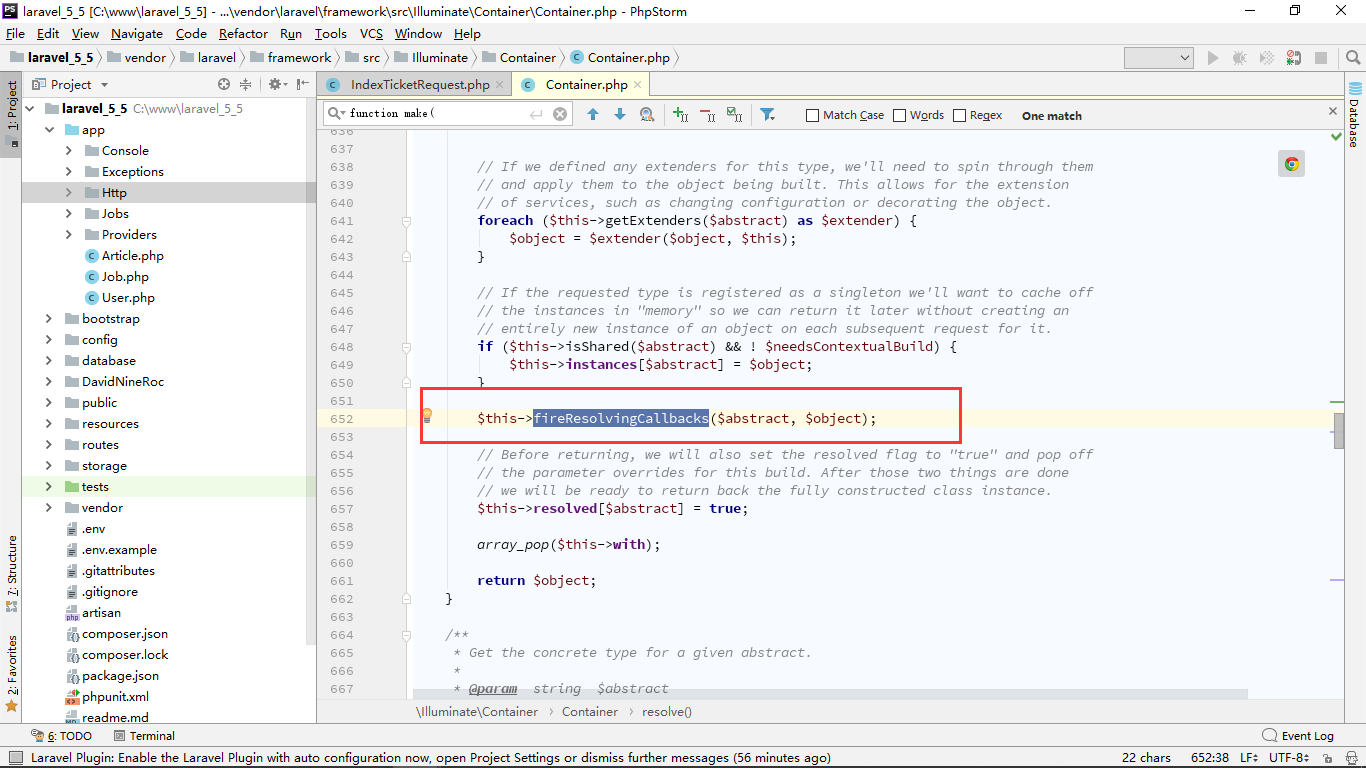Unselect occurrence icon in find bar

707,115
